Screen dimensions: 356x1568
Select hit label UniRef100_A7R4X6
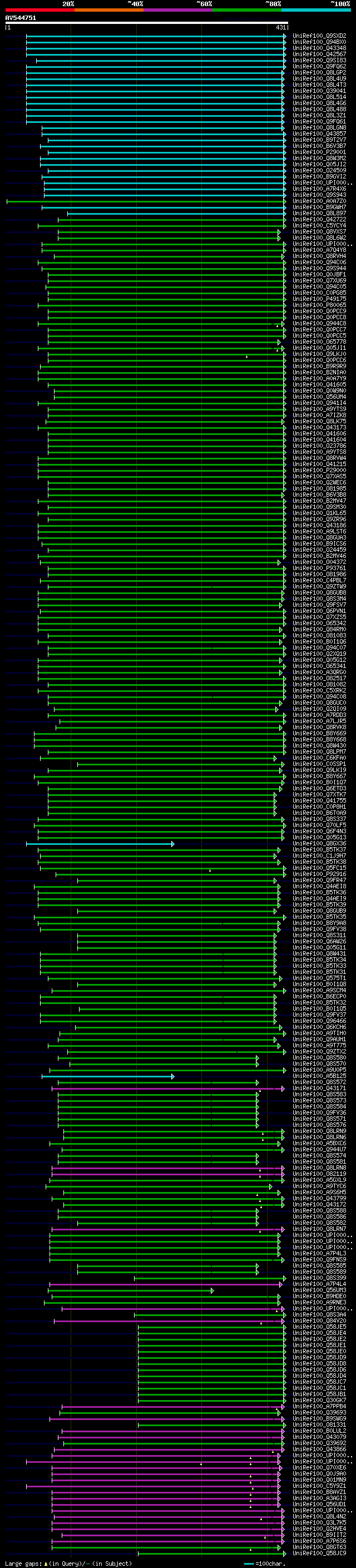[x=319, y=189]
